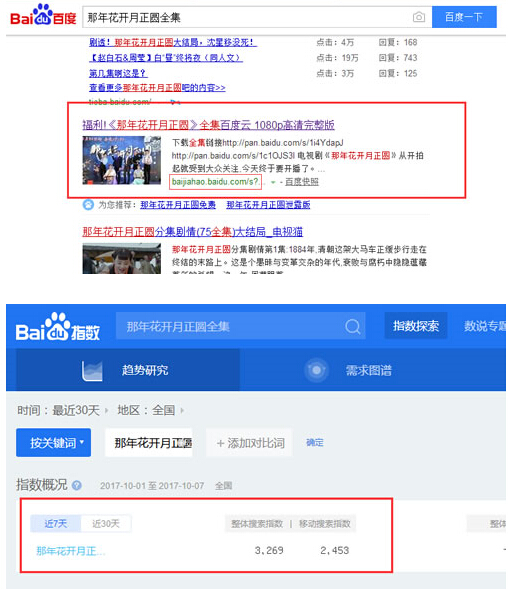This screenshot has width=508, height=590.
Task: Switch to the 数说专题 menu item
Action: 485,325
